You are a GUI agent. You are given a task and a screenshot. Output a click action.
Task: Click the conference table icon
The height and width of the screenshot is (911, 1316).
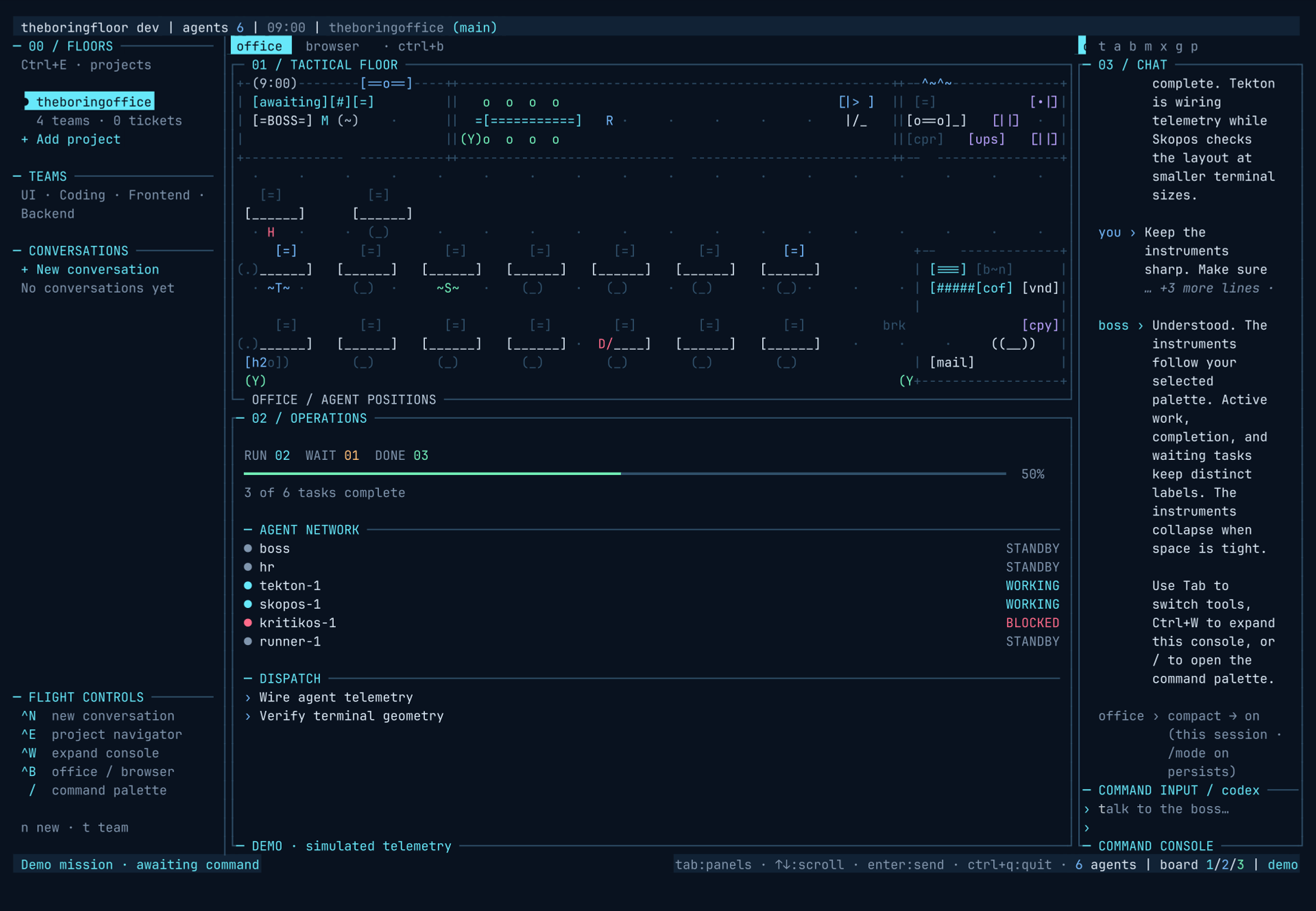tap(528, 121)
